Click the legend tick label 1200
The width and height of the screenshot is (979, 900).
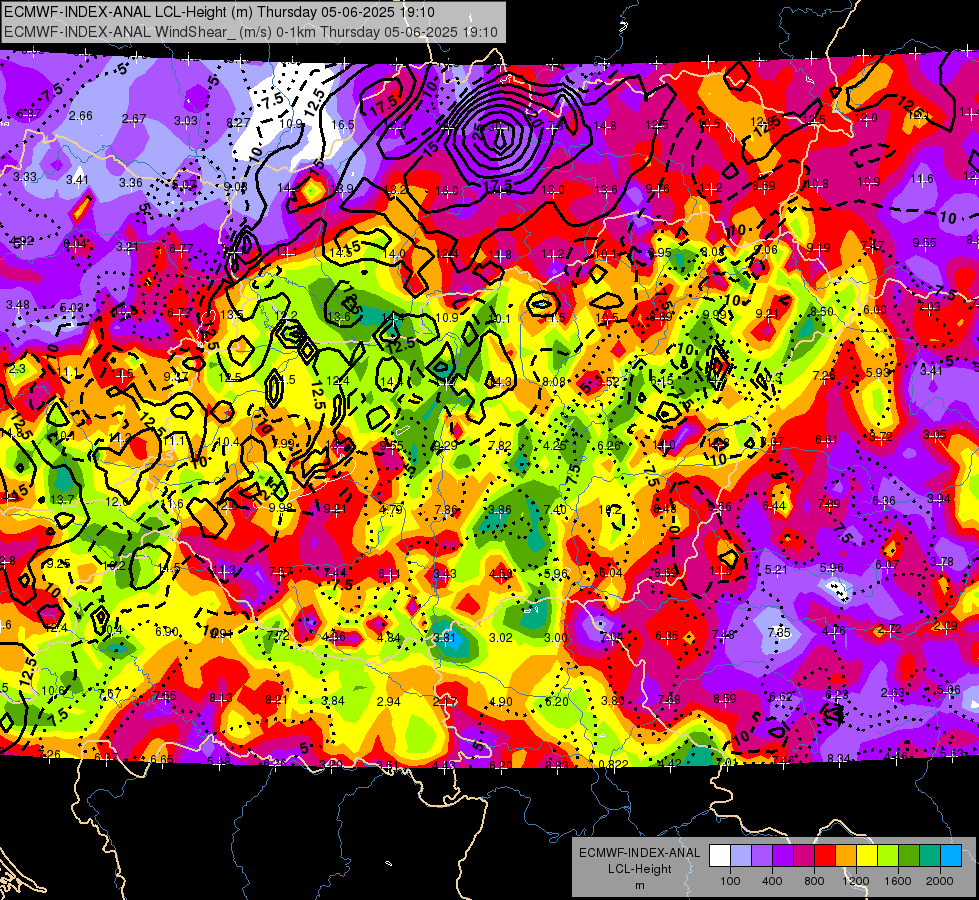click(856, 881)
